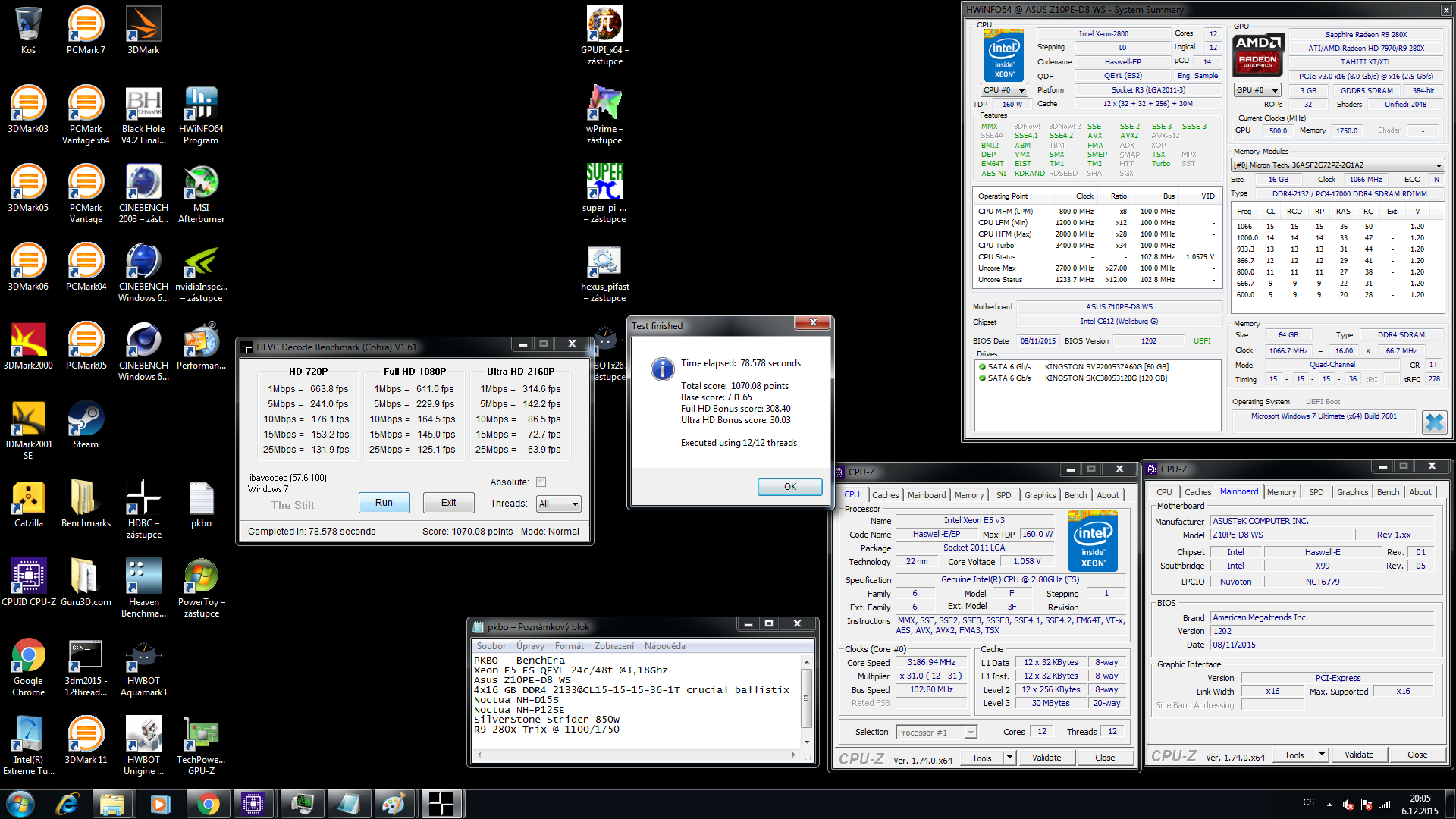Open the 3DMark desktop shortcut
The width and height of the screenshot is (1456, 819).
pos(143,30)
